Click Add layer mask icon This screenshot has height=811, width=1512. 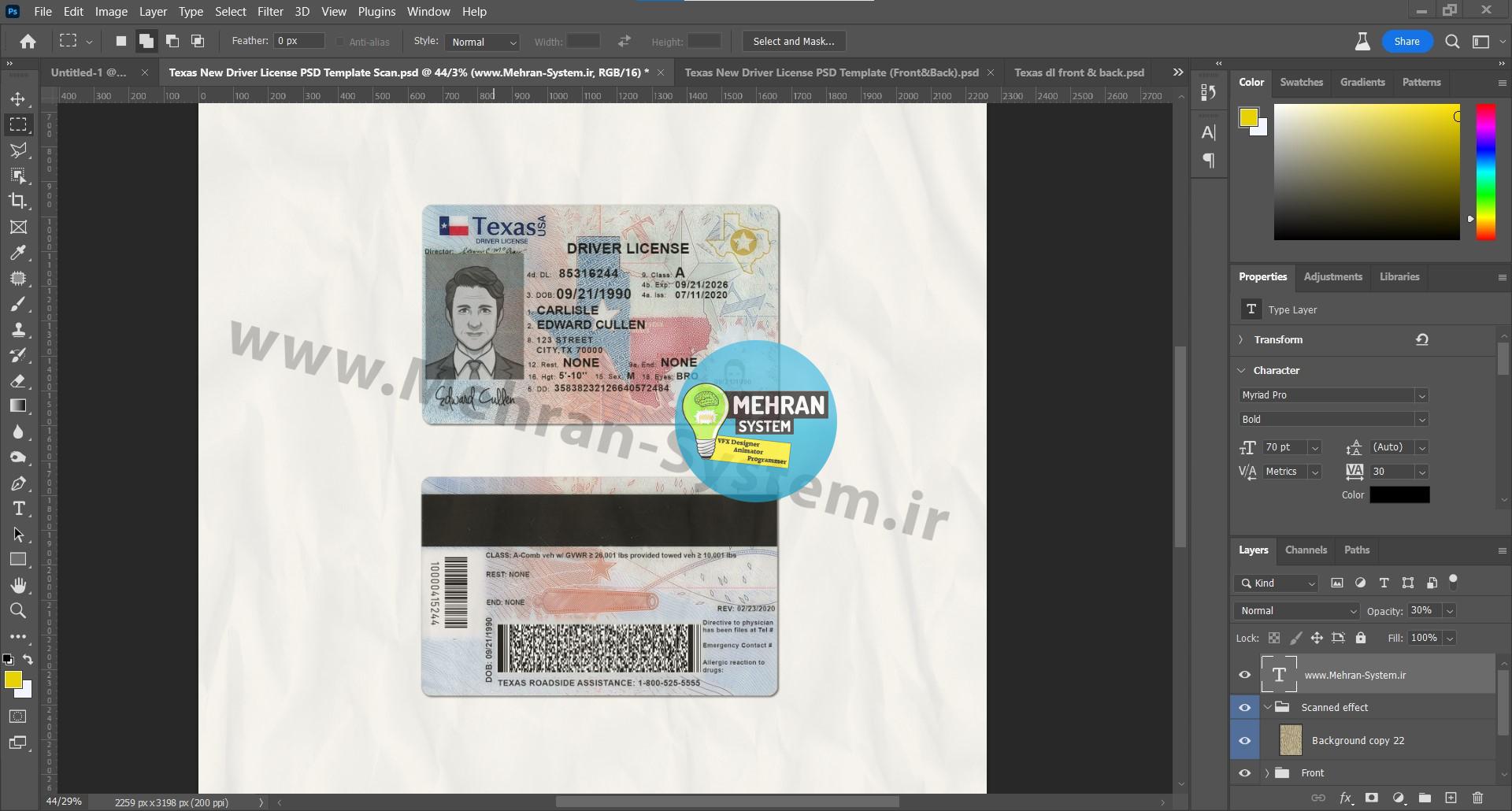(x=1372, y=798)
